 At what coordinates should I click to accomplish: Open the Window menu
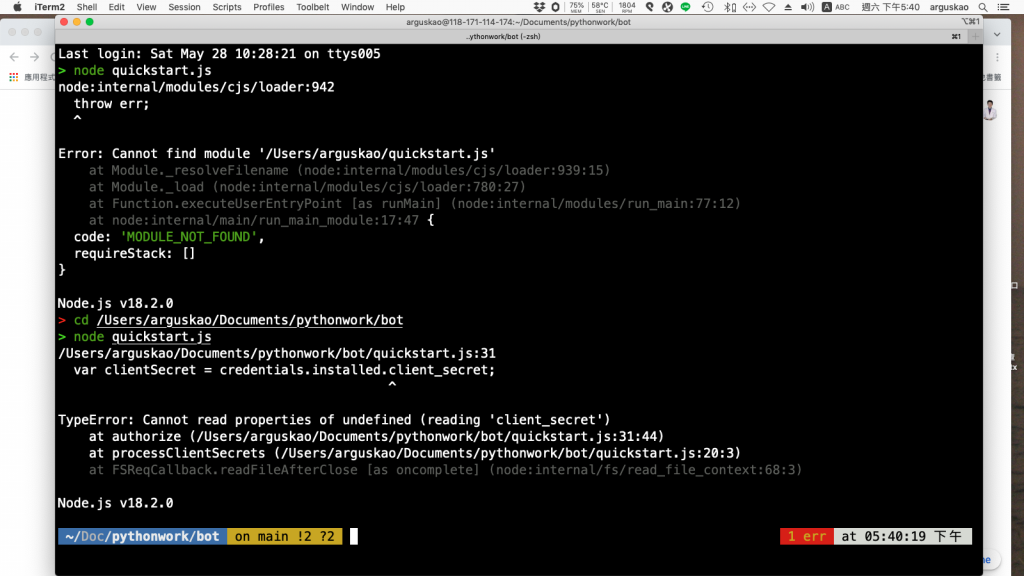coord(357,7)
